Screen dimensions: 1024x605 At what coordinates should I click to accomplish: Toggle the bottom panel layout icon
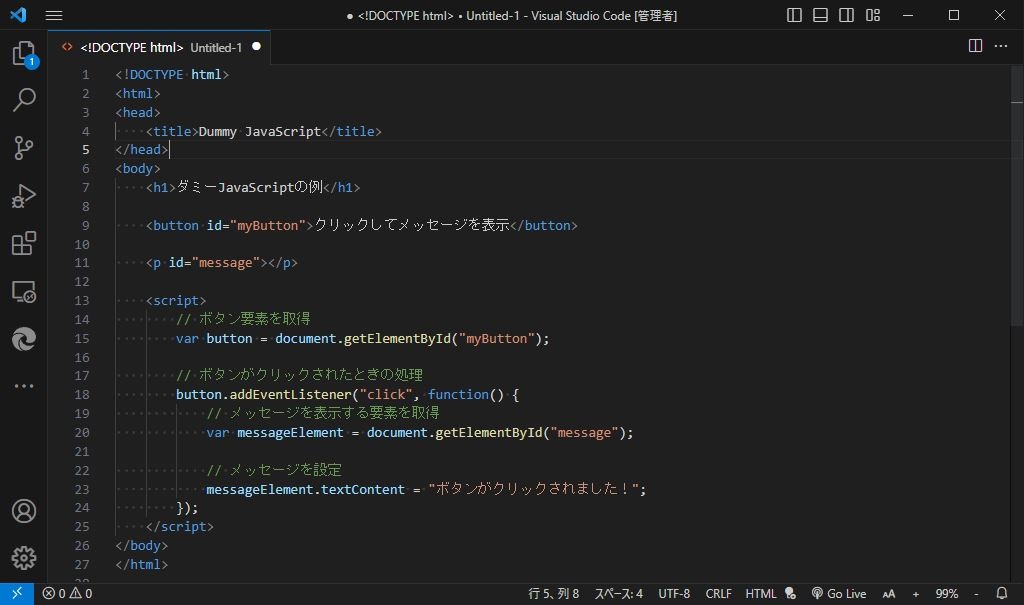(x=820, y=15)
